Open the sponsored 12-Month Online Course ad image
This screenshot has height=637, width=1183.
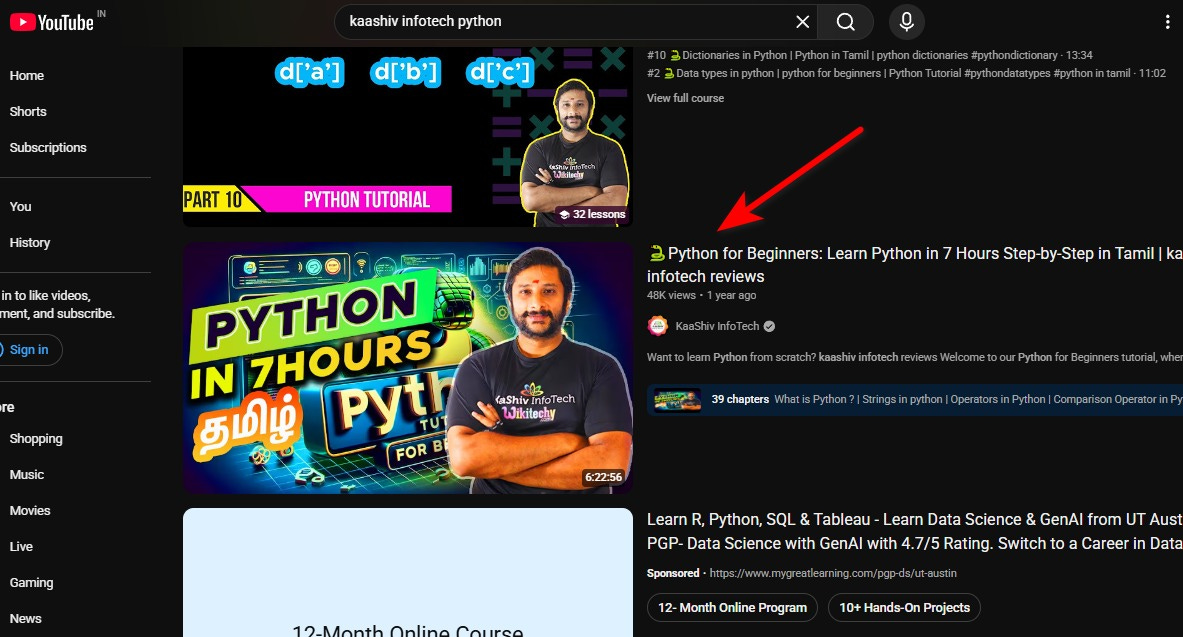click(407, 573)
